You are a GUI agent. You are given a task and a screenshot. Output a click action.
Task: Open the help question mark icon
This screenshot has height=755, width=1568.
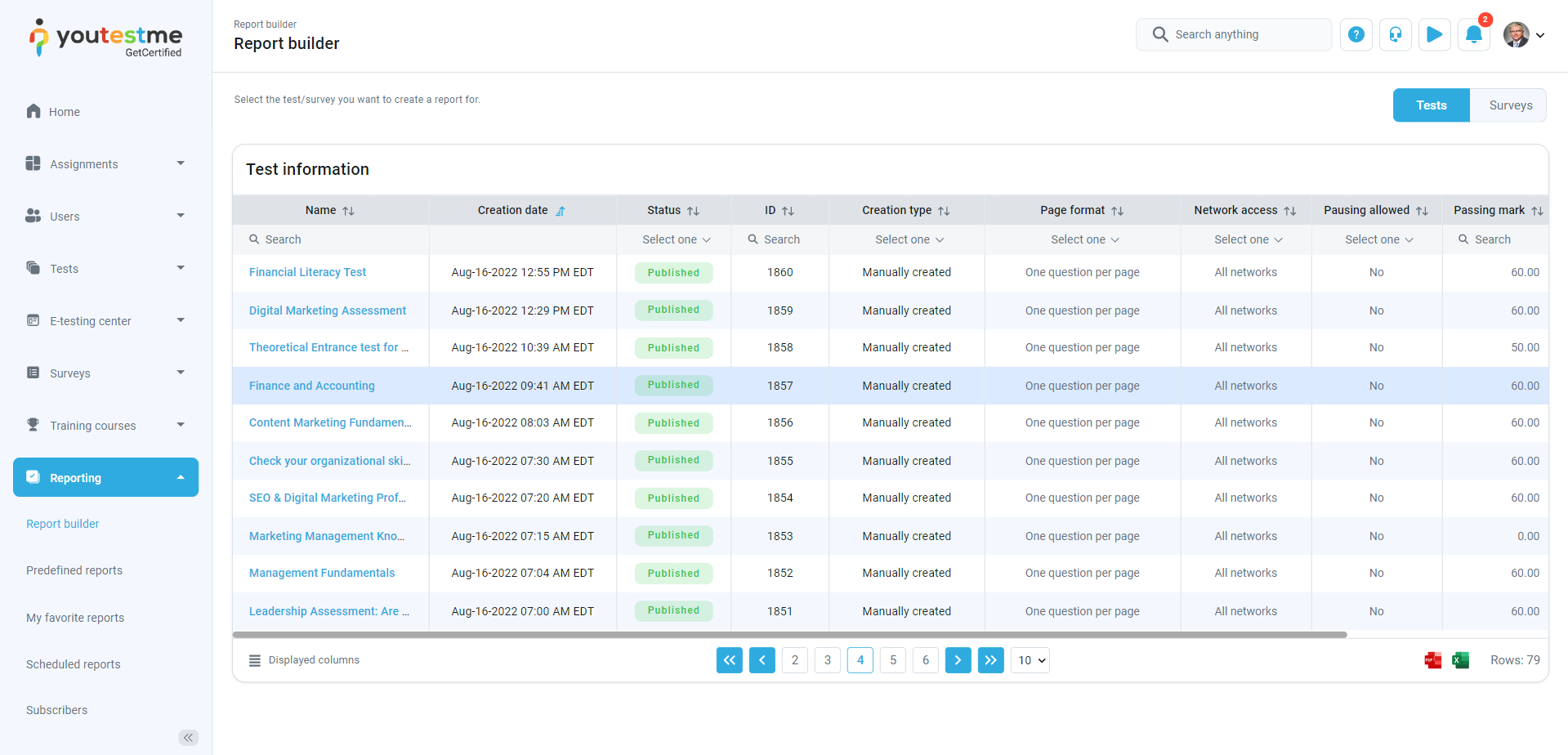click(1356, 34)
